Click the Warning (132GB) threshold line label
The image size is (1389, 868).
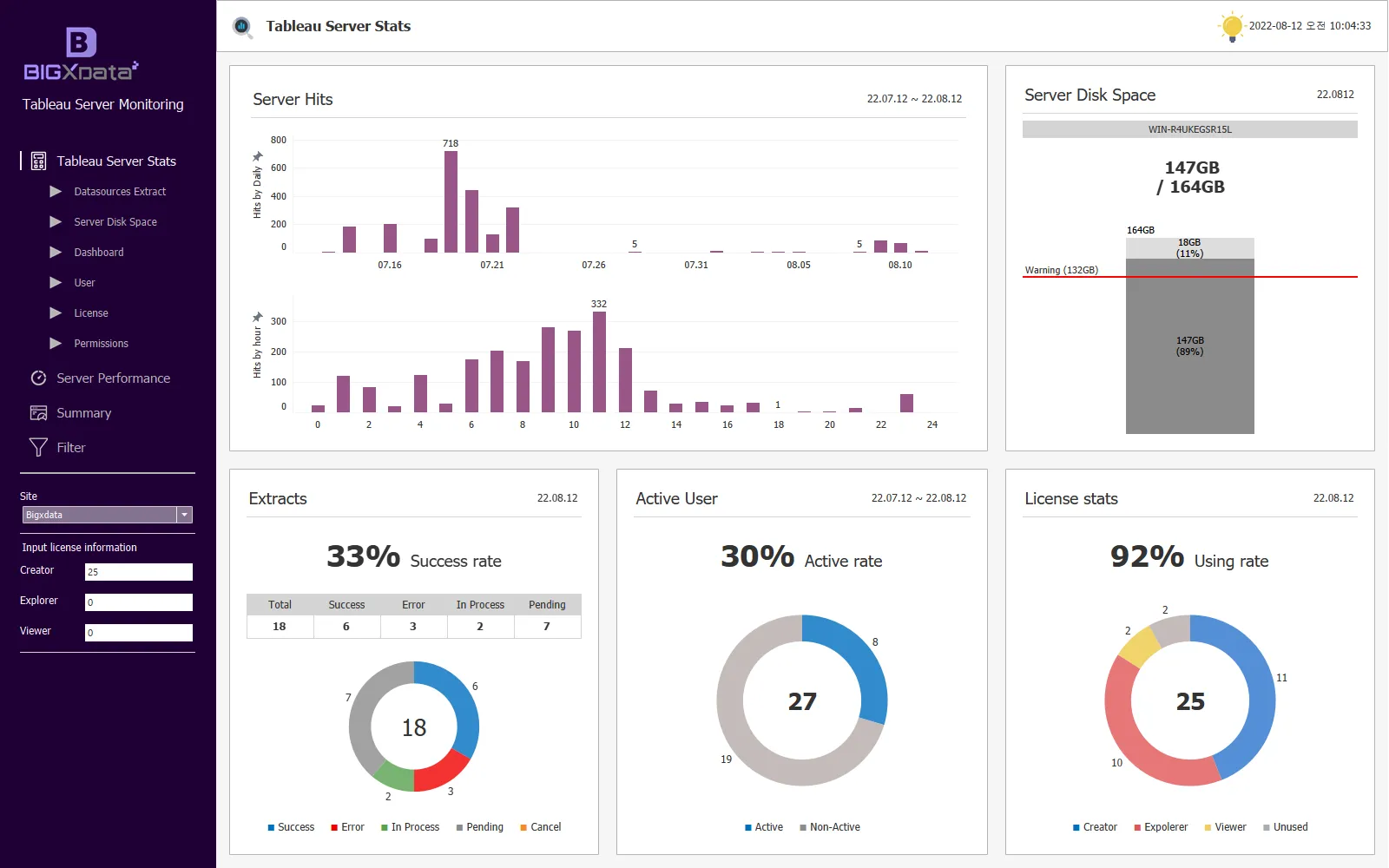1061,270
